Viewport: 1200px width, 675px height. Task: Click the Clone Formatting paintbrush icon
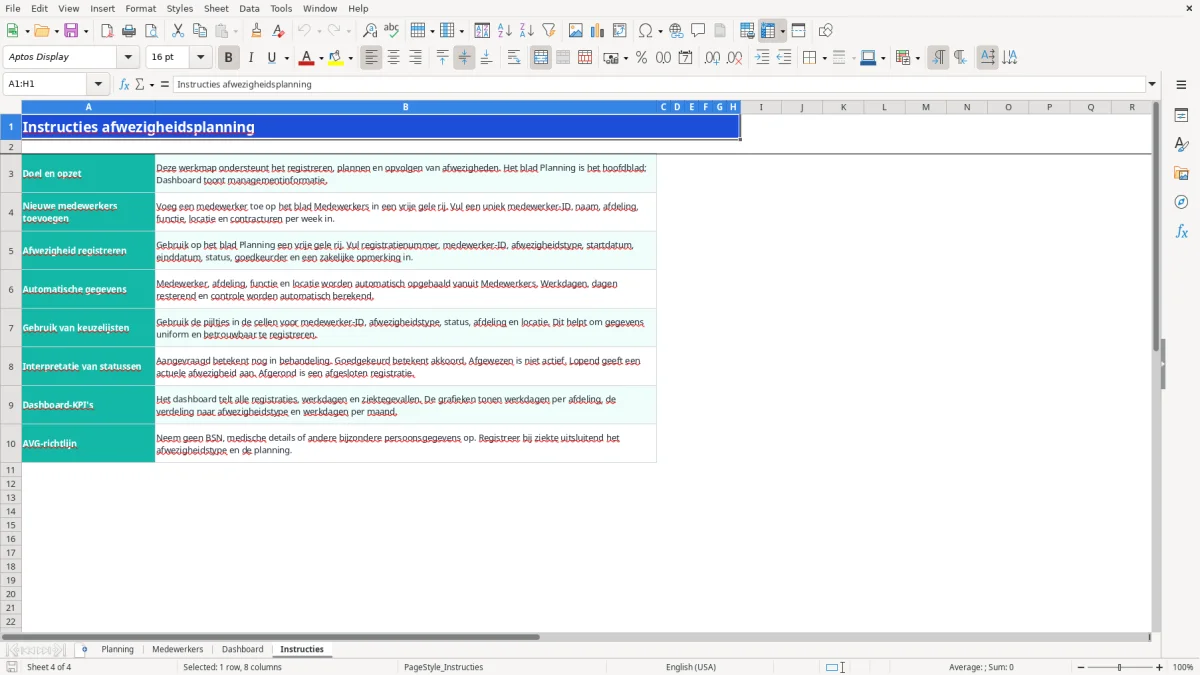click(x=256, y=31)
